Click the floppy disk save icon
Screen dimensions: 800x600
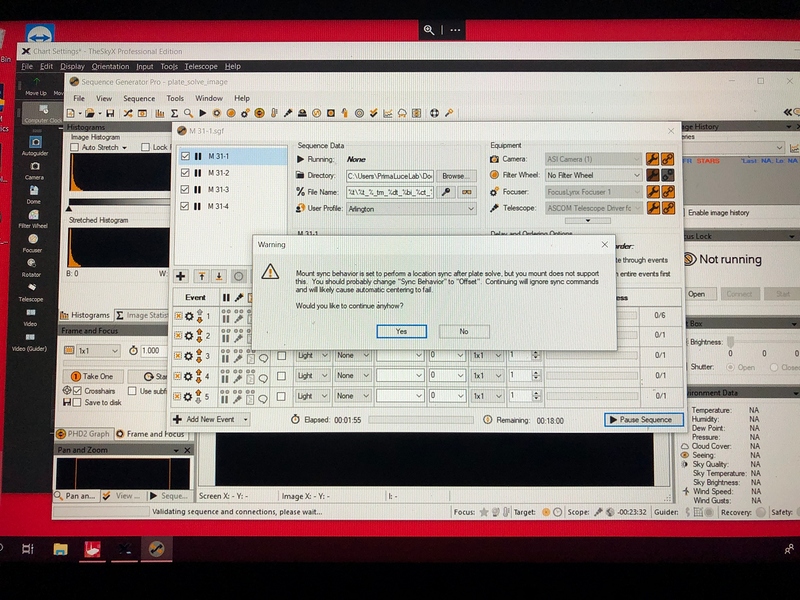click(x=110, y=113)
